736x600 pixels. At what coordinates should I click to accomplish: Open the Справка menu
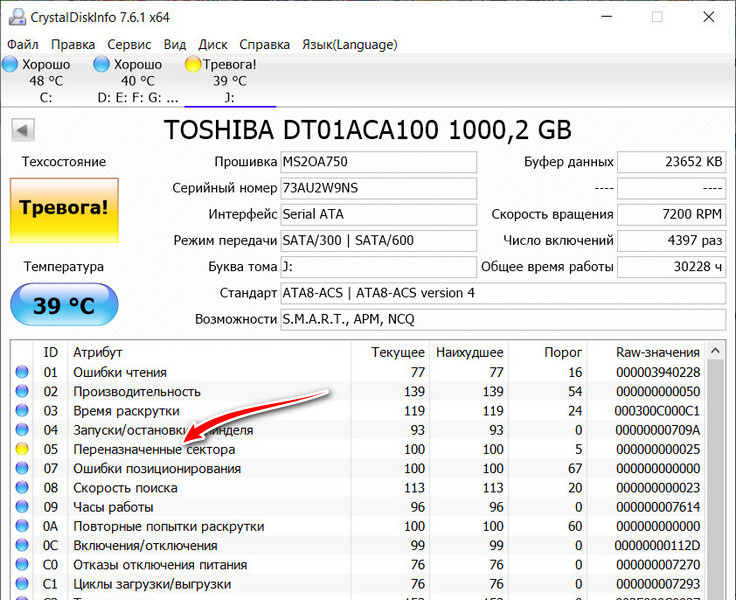click(264, 45)
